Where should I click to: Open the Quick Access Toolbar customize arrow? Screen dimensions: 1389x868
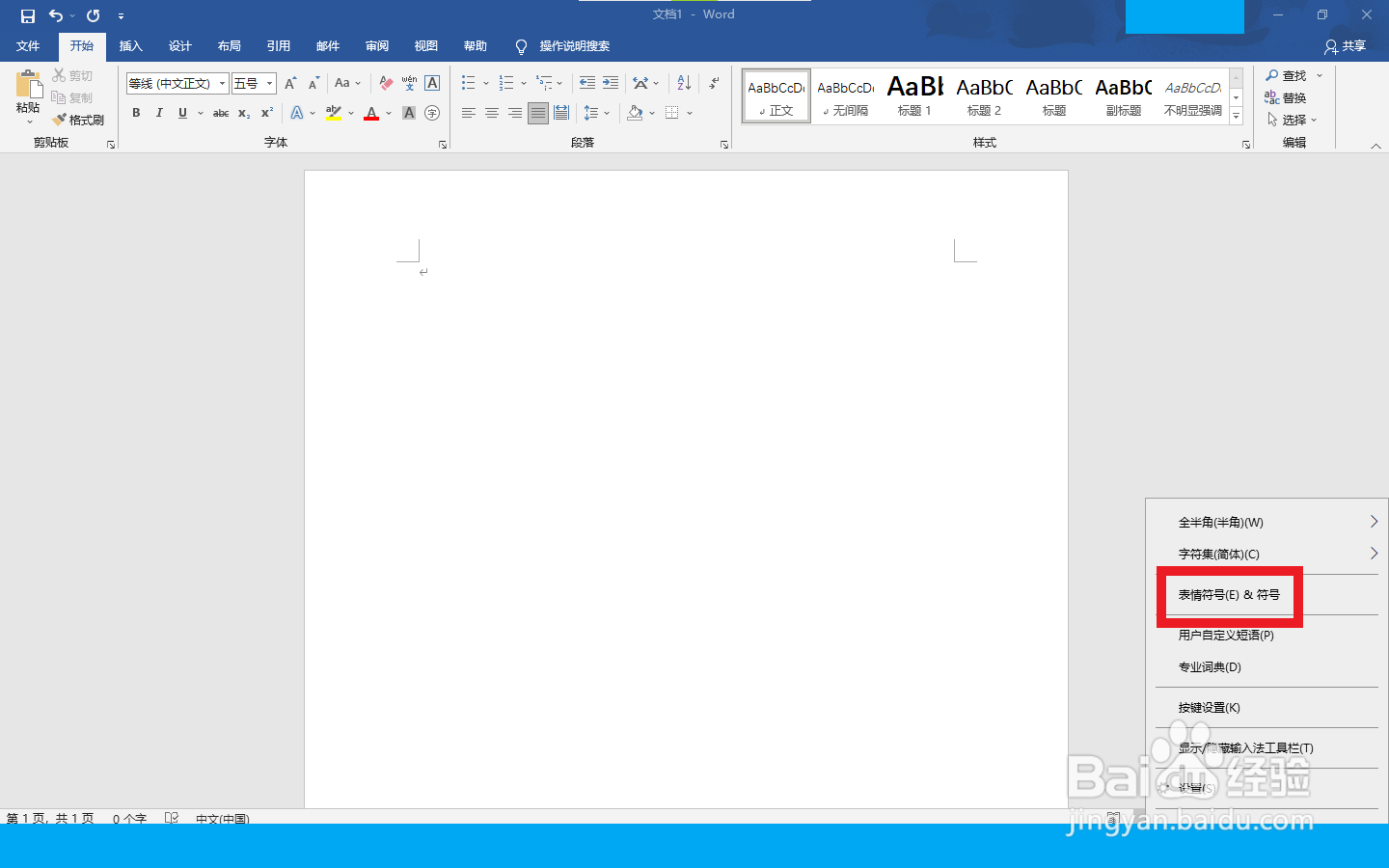click(121, 16)
